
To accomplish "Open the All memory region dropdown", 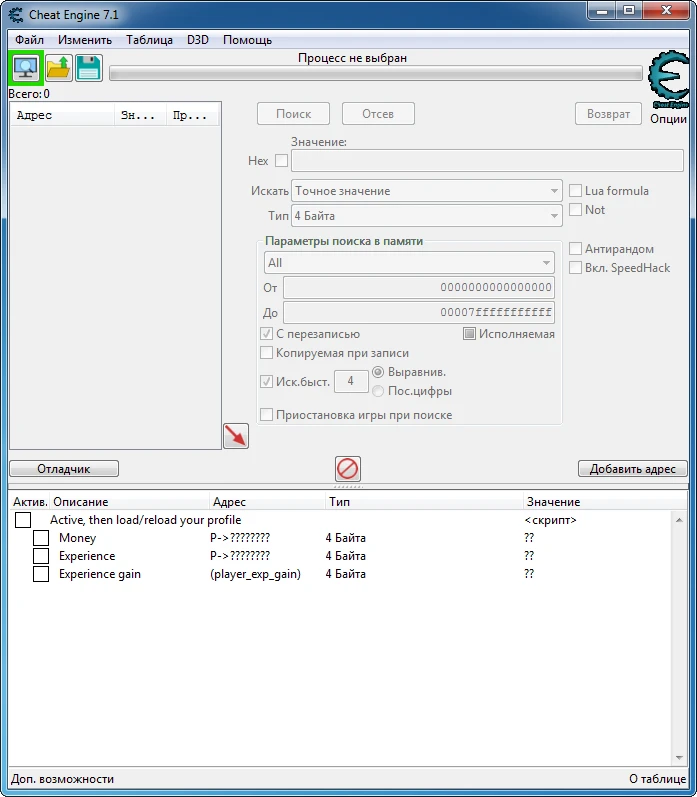I will (409, 263).
